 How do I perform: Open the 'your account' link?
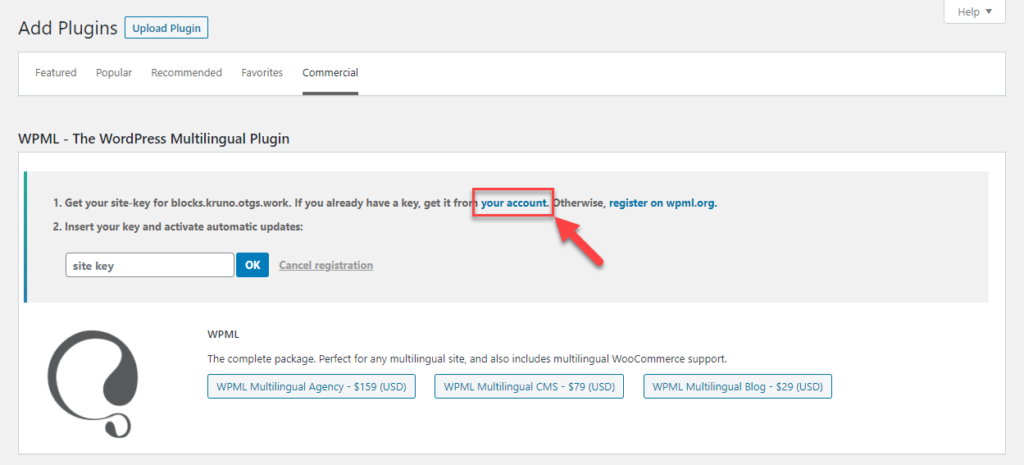(x=514, y=203)
